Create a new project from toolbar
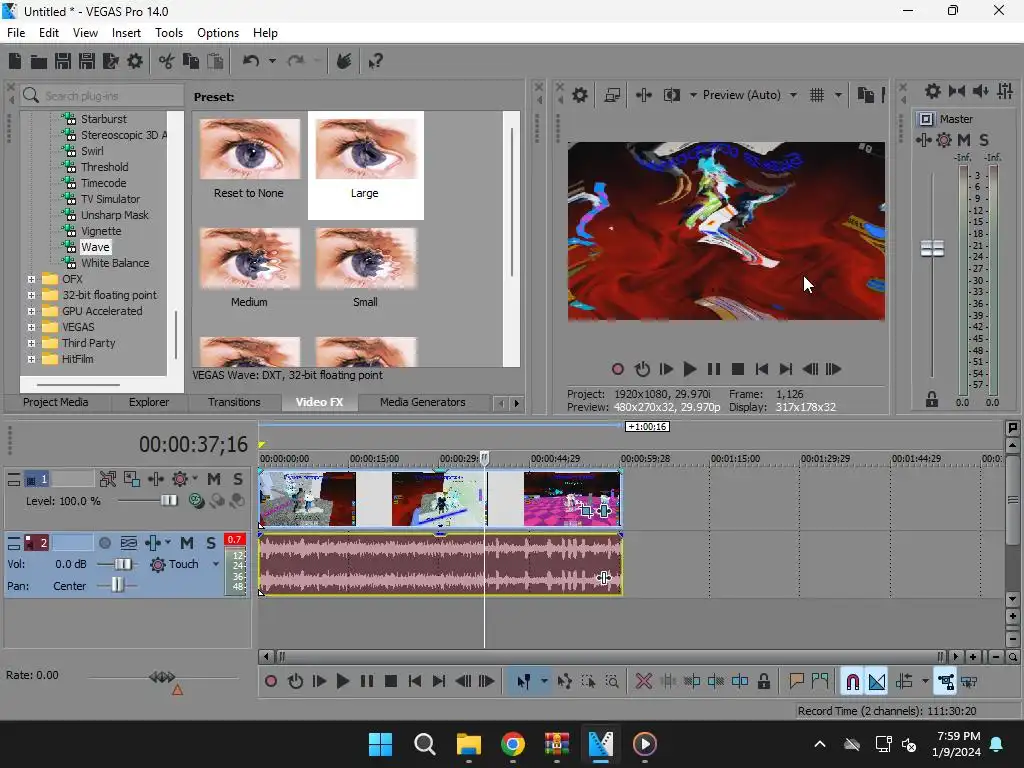 [15, 61]
